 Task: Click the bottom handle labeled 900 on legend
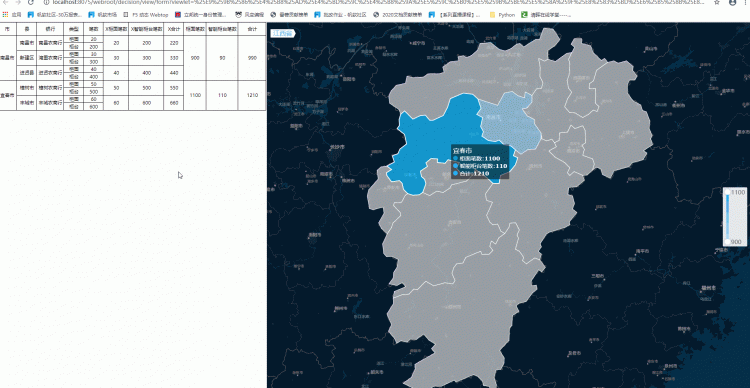728,242
